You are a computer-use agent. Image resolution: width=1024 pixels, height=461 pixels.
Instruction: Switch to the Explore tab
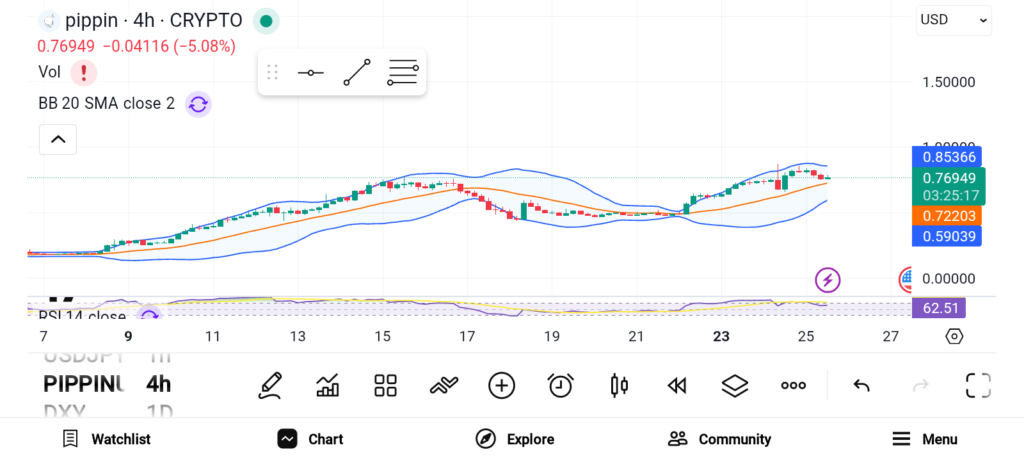[514, 439]
